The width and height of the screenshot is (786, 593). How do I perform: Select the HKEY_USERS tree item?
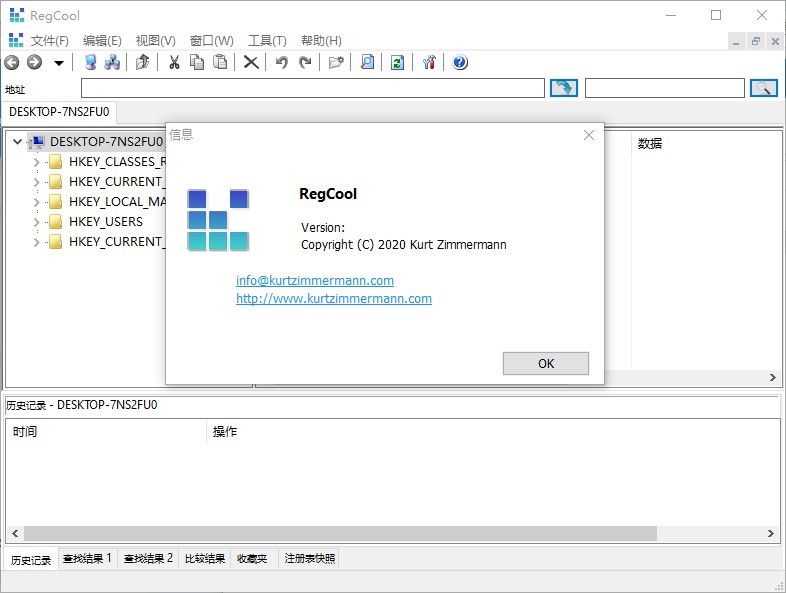(106, 222)
